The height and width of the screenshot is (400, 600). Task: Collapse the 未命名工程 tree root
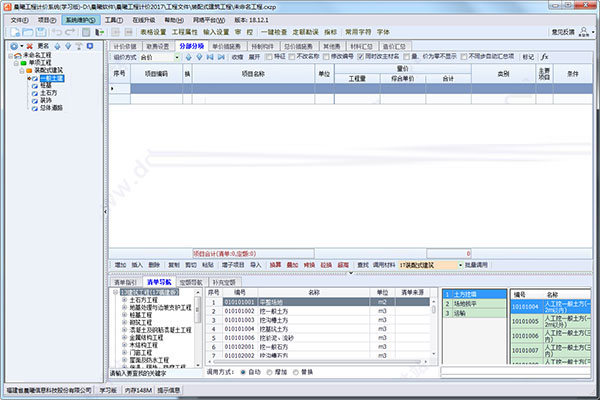click(10, 56)
